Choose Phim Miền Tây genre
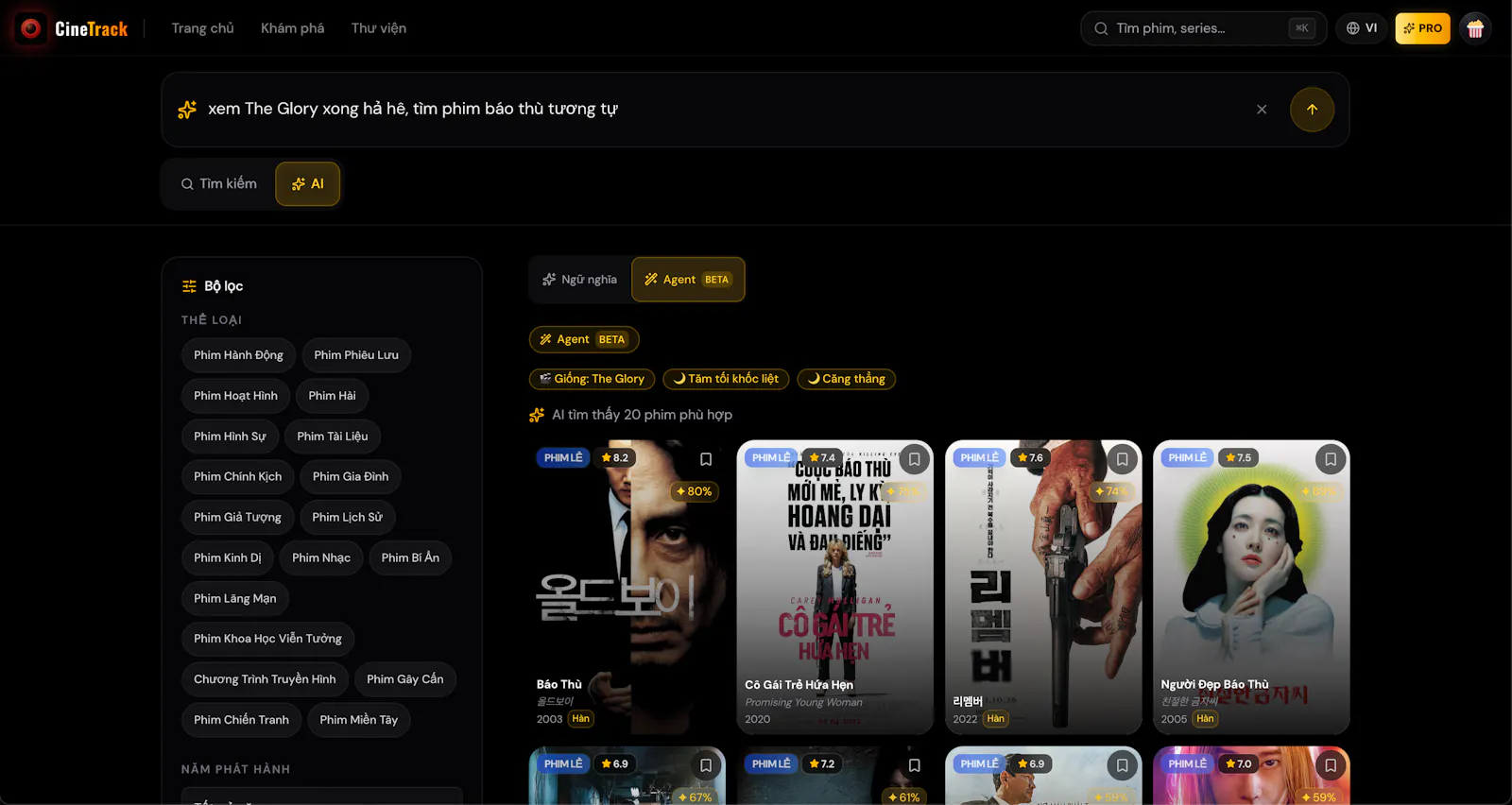The image size is (1512, 805). click(x=358, y=720)
